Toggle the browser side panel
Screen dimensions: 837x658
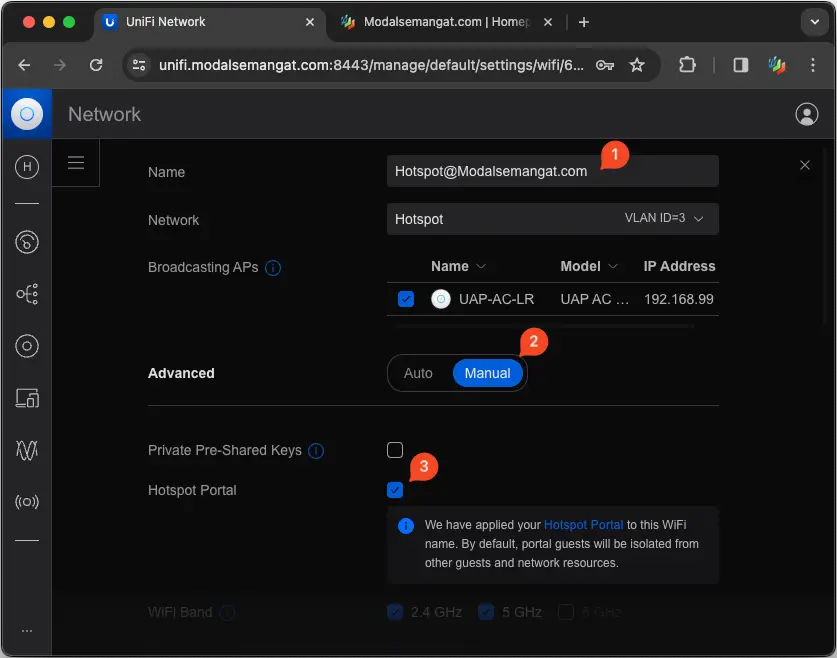(x=740, y=65)
